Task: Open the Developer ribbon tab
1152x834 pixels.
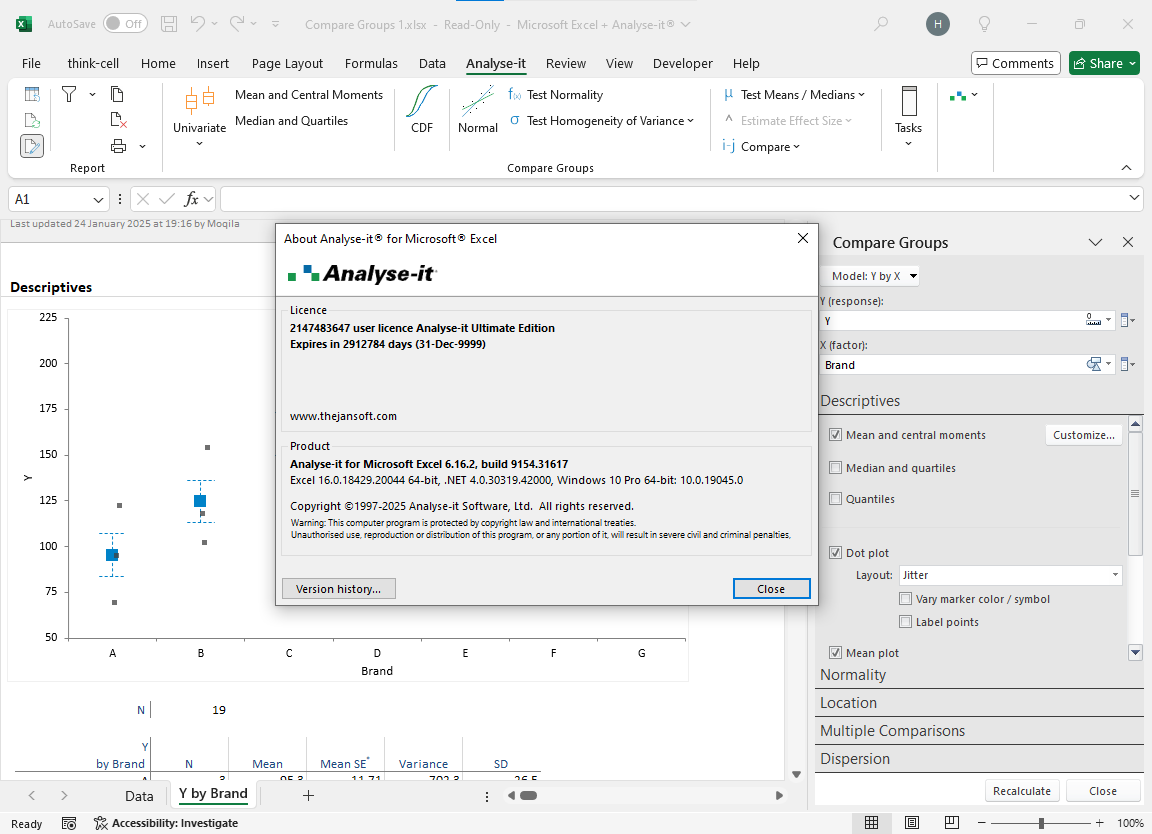Action: 683,63
